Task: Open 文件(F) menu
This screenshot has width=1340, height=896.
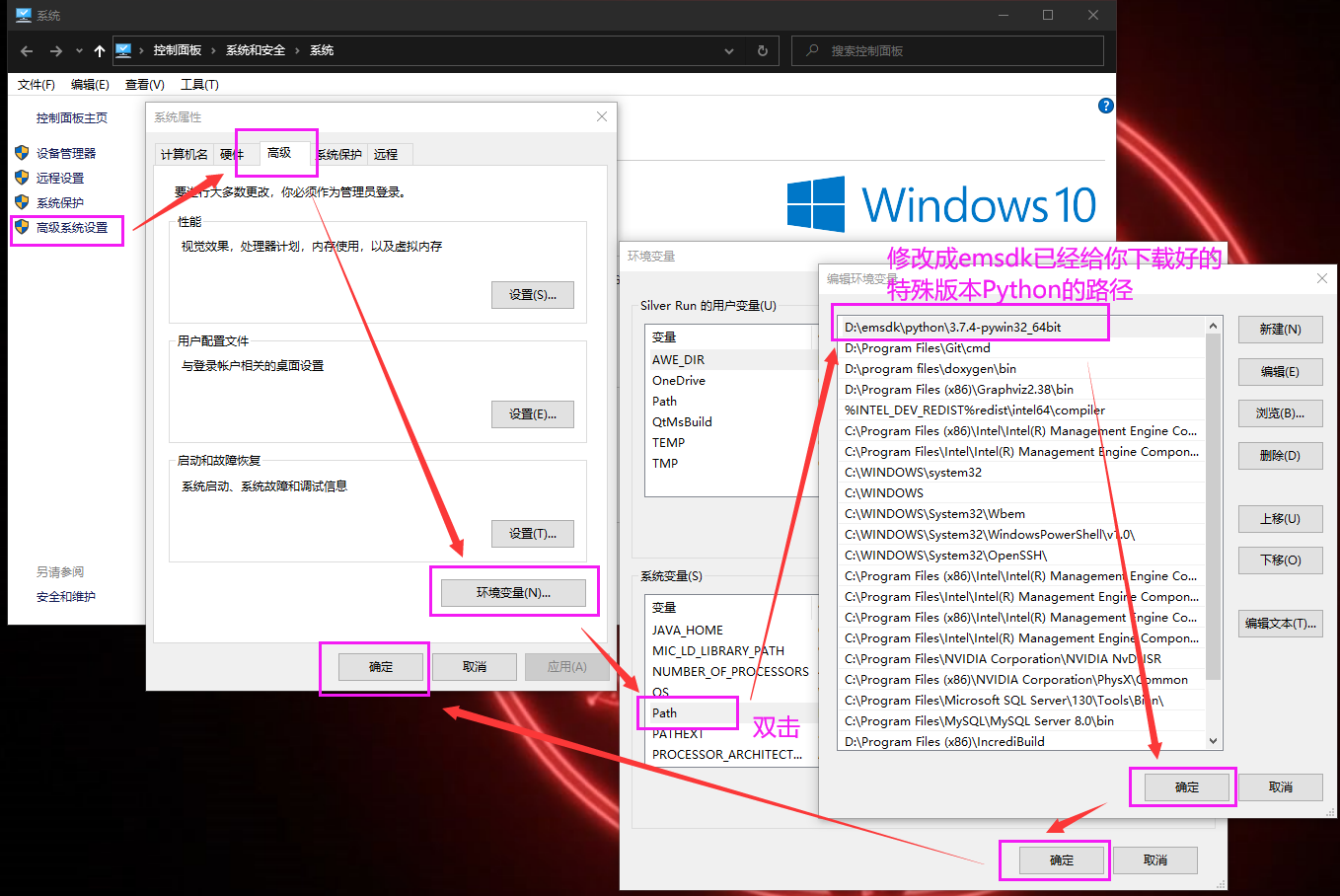Action: [37, 85]
